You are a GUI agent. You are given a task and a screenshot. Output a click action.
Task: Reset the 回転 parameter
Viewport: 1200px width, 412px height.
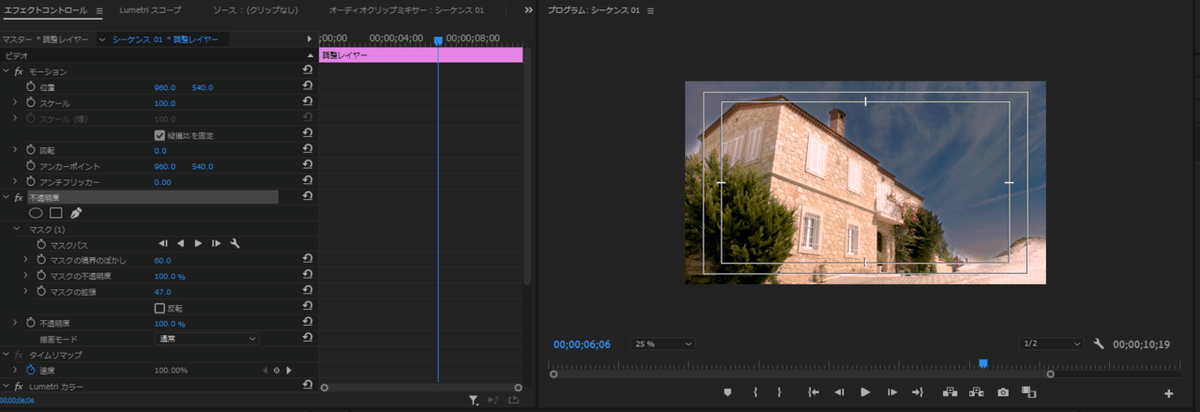307,150
